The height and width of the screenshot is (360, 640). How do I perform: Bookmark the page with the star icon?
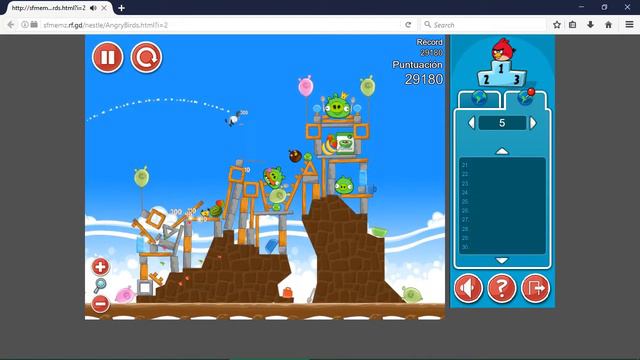(x=557, y=25)
